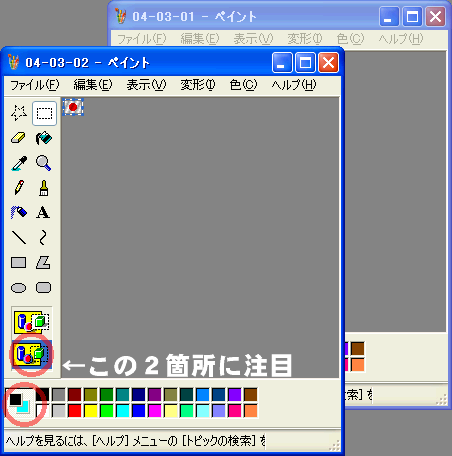
Task: Pick the bright red swatch
Action: (75, 411)
